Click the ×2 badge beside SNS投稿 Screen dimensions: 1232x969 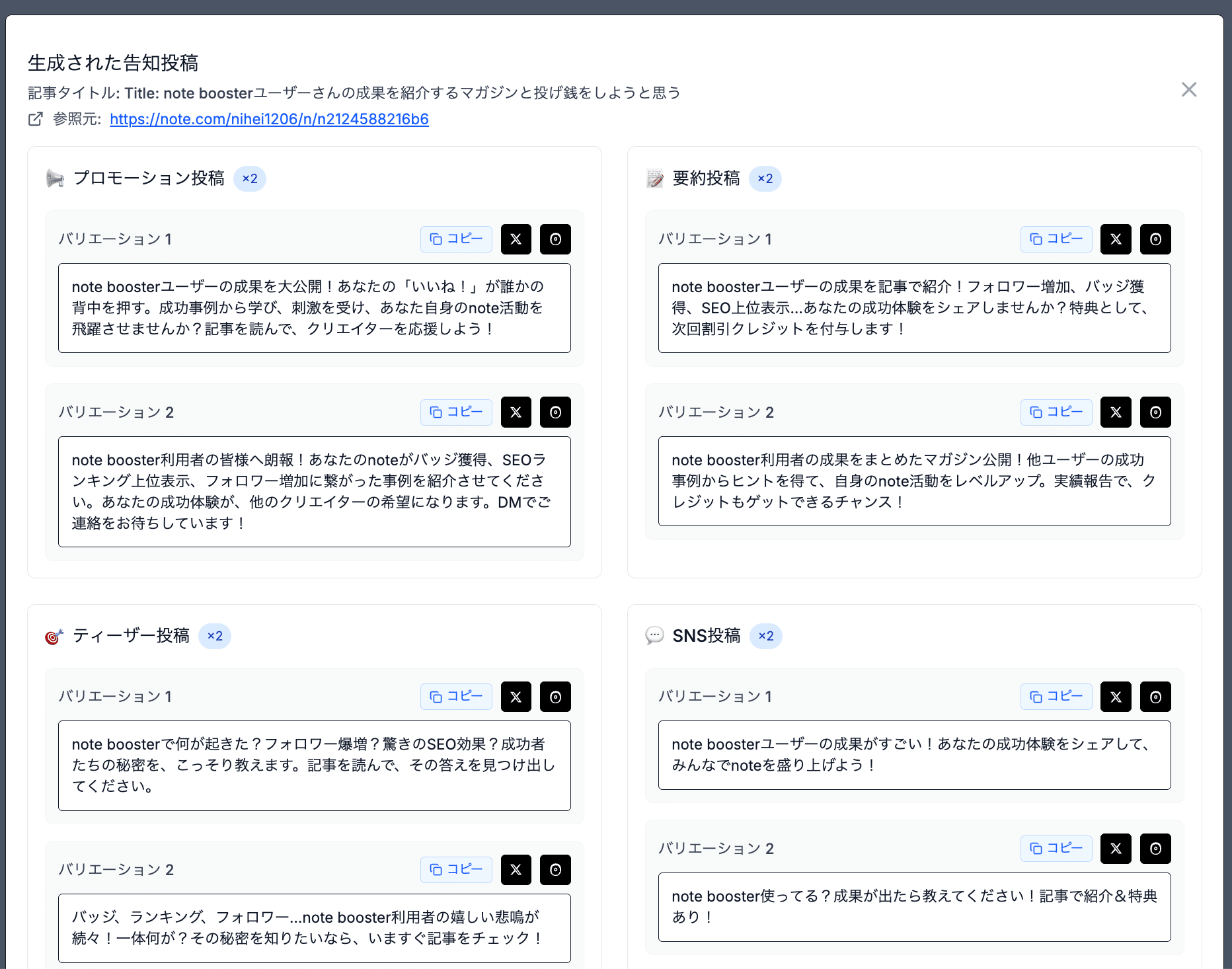coord(766,636)
